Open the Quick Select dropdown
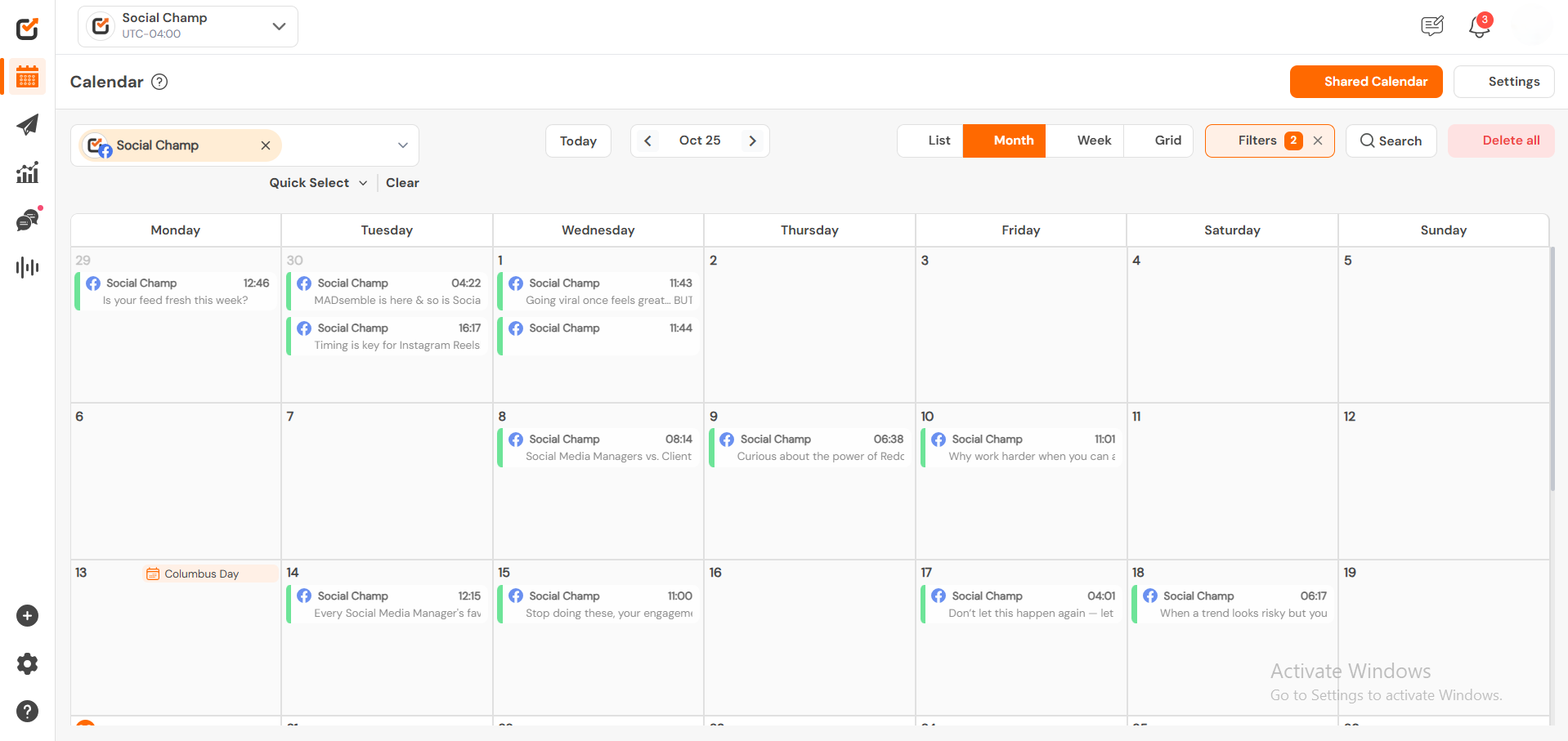1568x741 pixels. click(318, 183)
